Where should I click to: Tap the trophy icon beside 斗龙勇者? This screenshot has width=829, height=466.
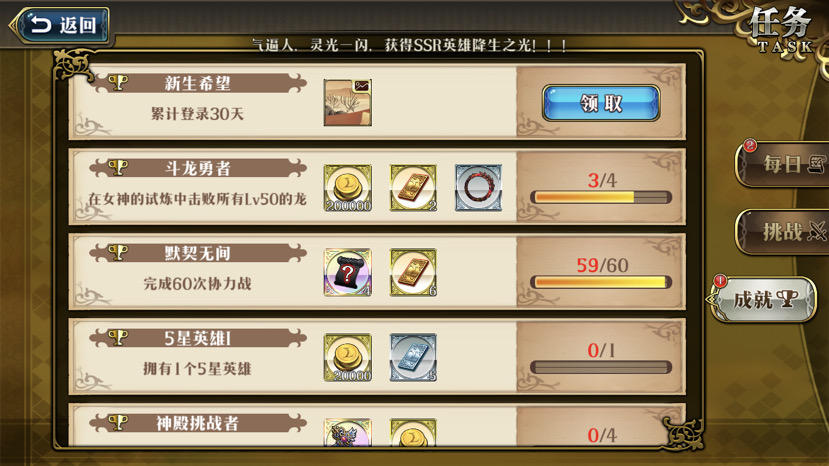pos(117,168)
